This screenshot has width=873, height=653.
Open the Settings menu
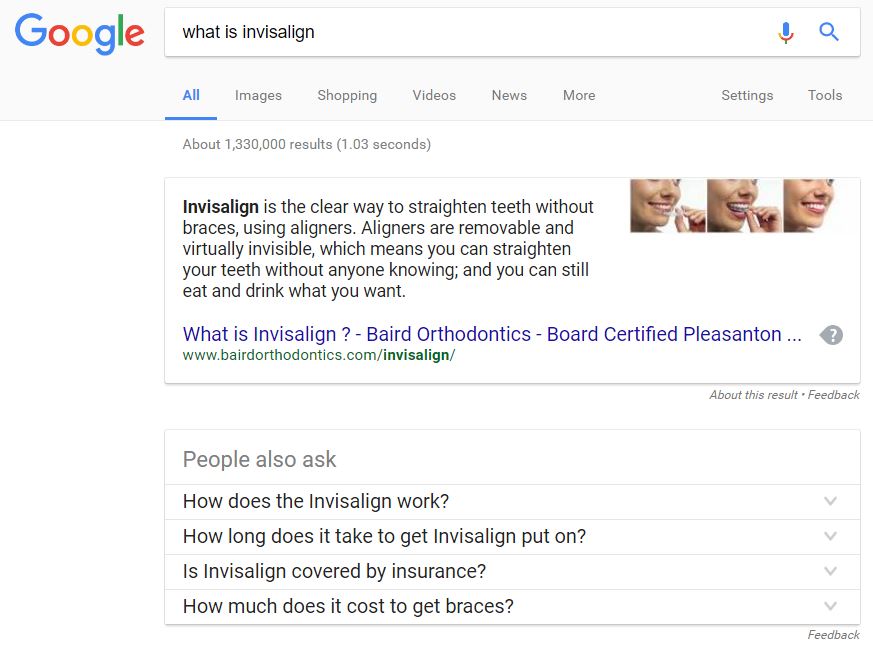(x=747, y=95)
